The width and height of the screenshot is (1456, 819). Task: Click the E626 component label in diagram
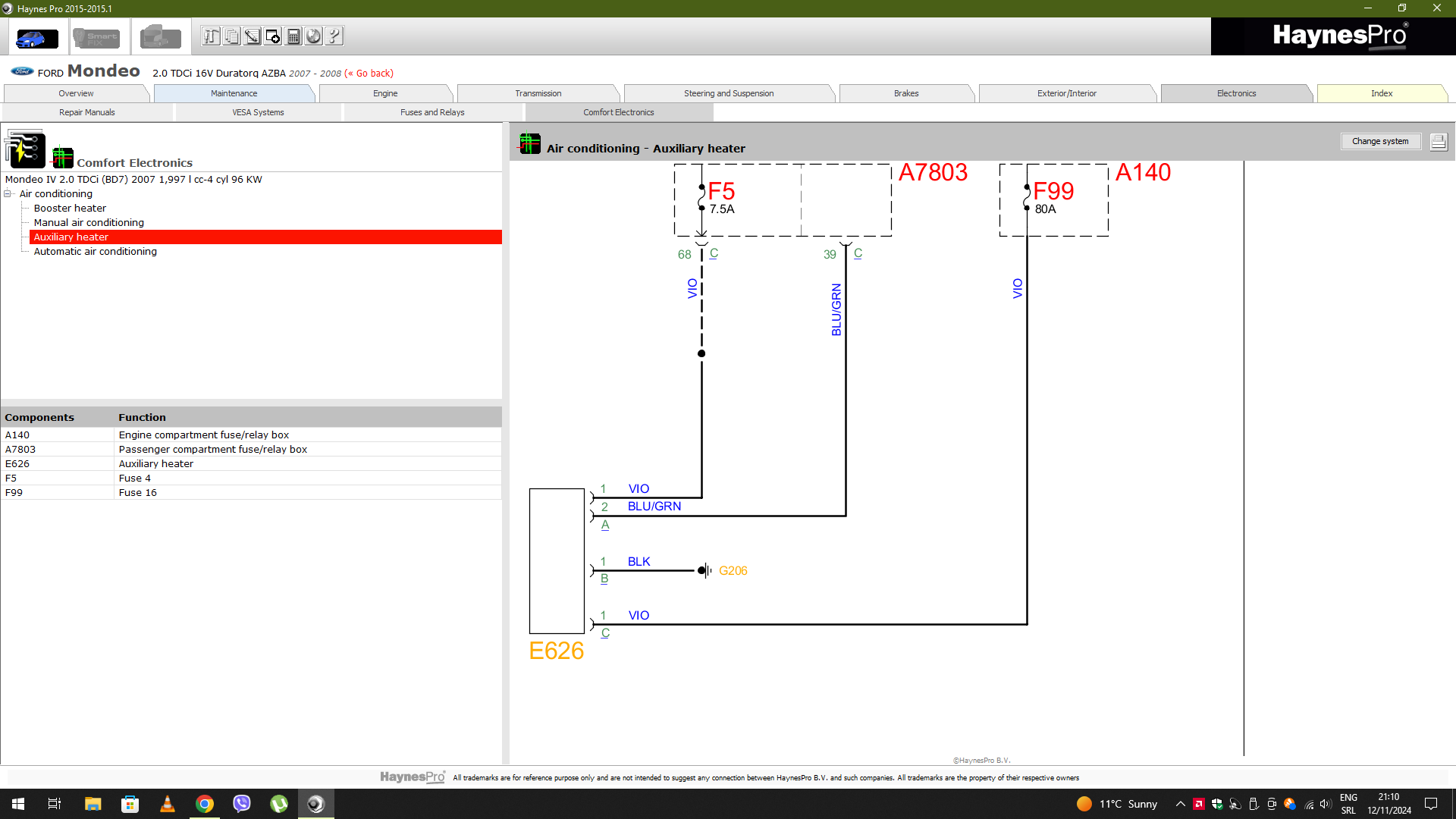[x=556, y=651]
